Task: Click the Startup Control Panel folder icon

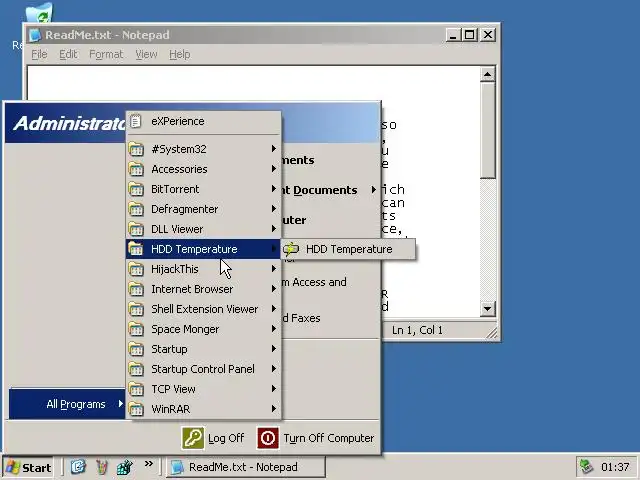Action: coord(136,369)
